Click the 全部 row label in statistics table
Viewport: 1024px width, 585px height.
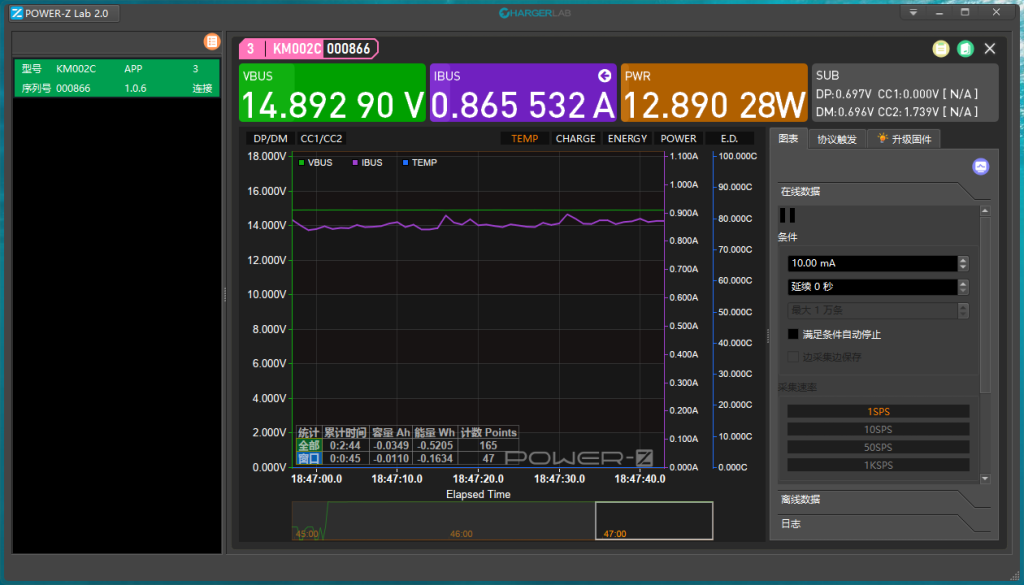pyautogui.click(x=308, y=445)
